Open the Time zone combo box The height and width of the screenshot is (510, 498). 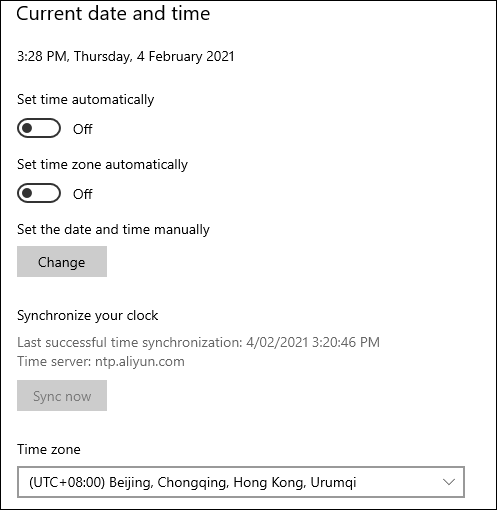(x=241, y=482)
